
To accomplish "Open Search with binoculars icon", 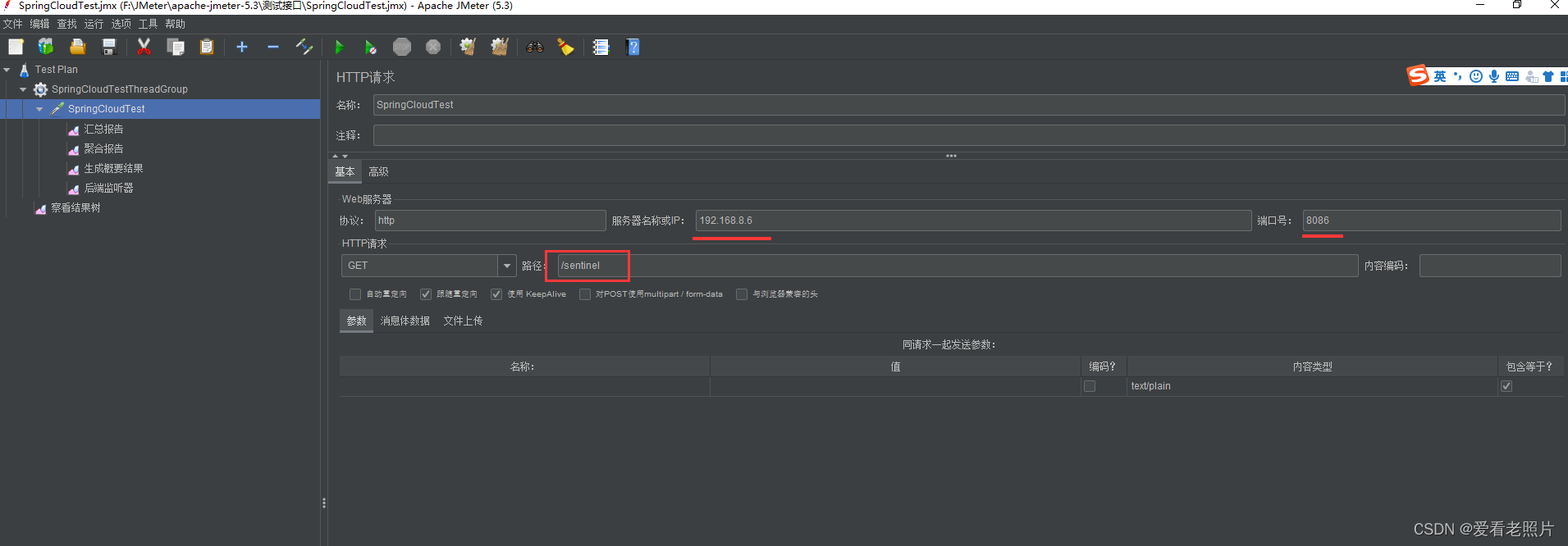I will tap(535, 47).
